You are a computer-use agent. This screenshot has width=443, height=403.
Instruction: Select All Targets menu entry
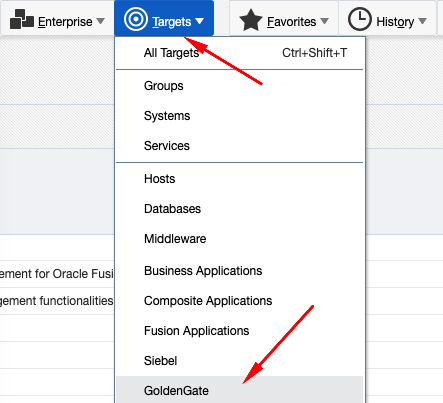pos(240,53)
